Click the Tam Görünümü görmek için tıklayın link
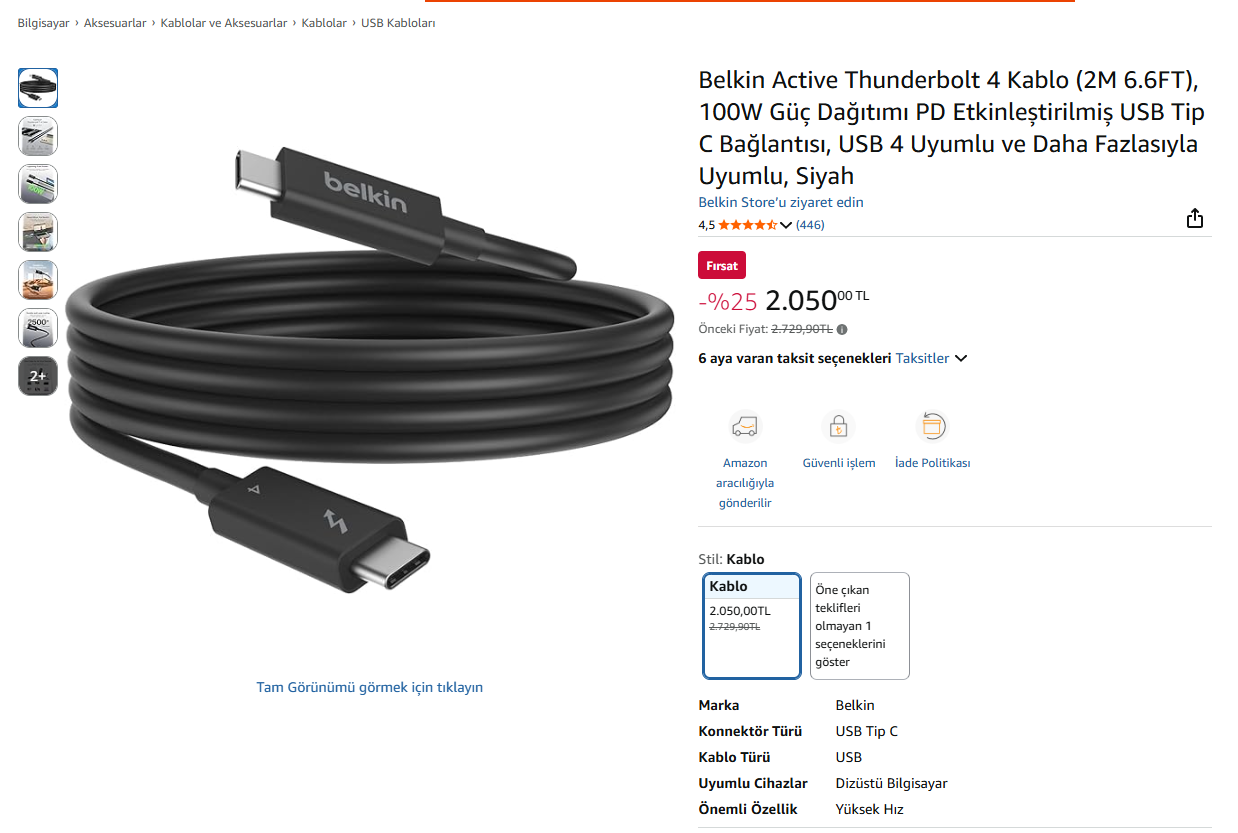 [x=370, y=687]
